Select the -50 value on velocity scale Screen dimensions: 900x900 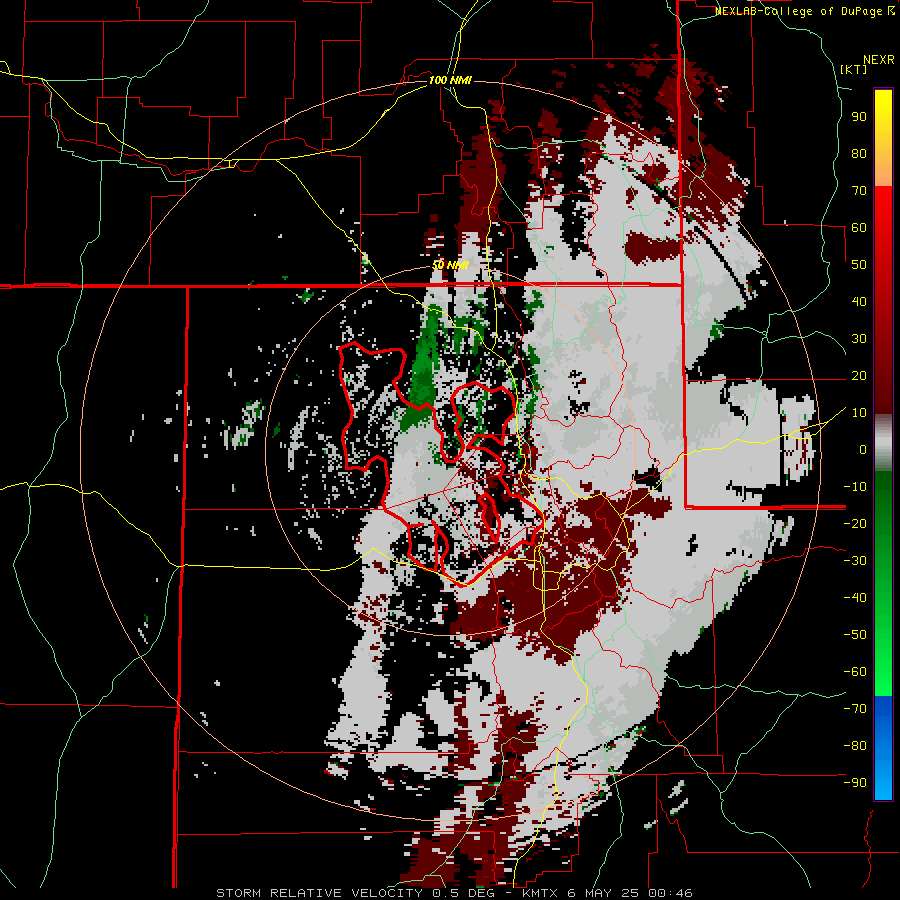point(855,635)
